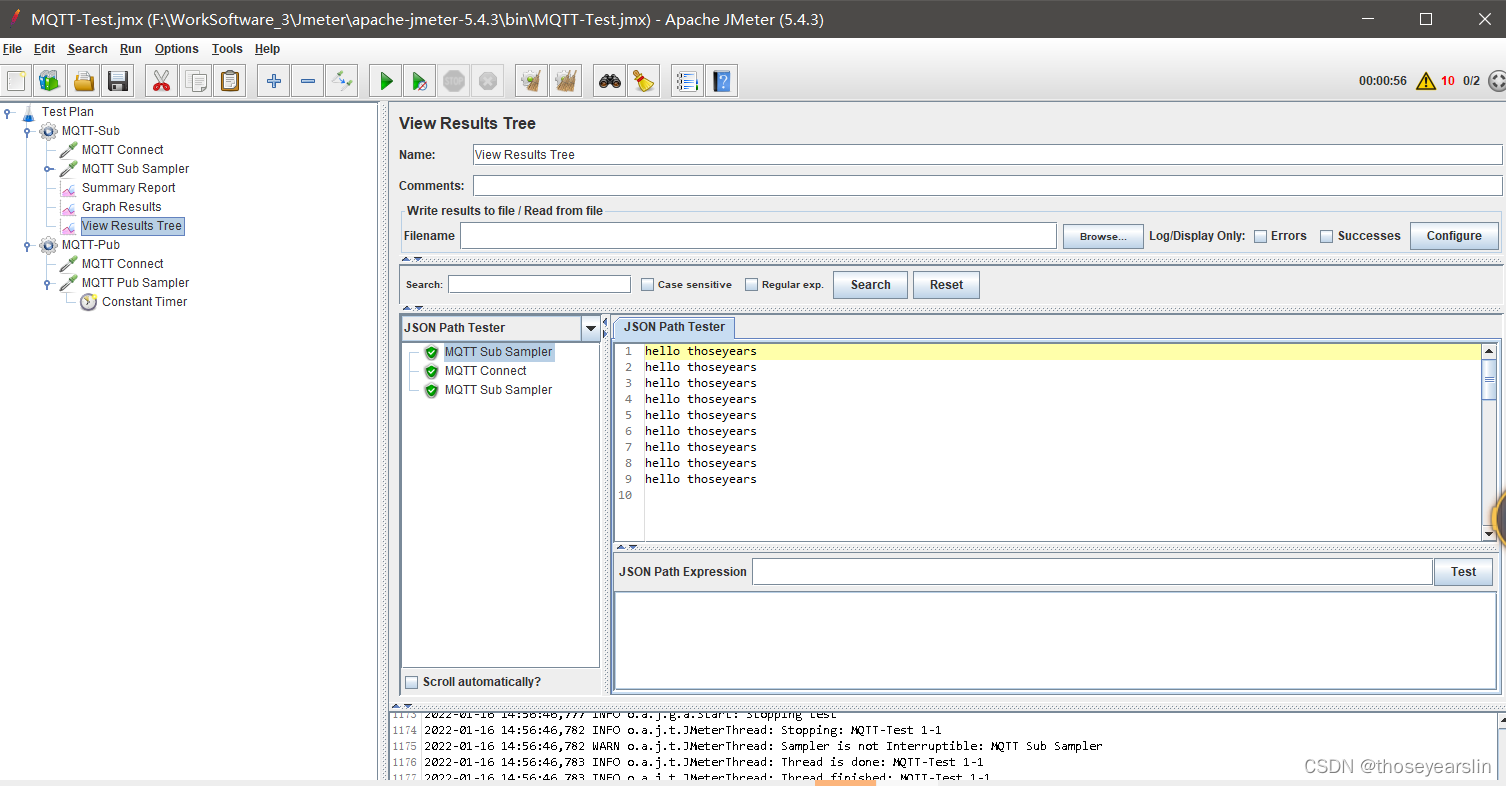Open the Search menu
The height and width of the screenshot is (786, 1506).
[x=87, y=49]
